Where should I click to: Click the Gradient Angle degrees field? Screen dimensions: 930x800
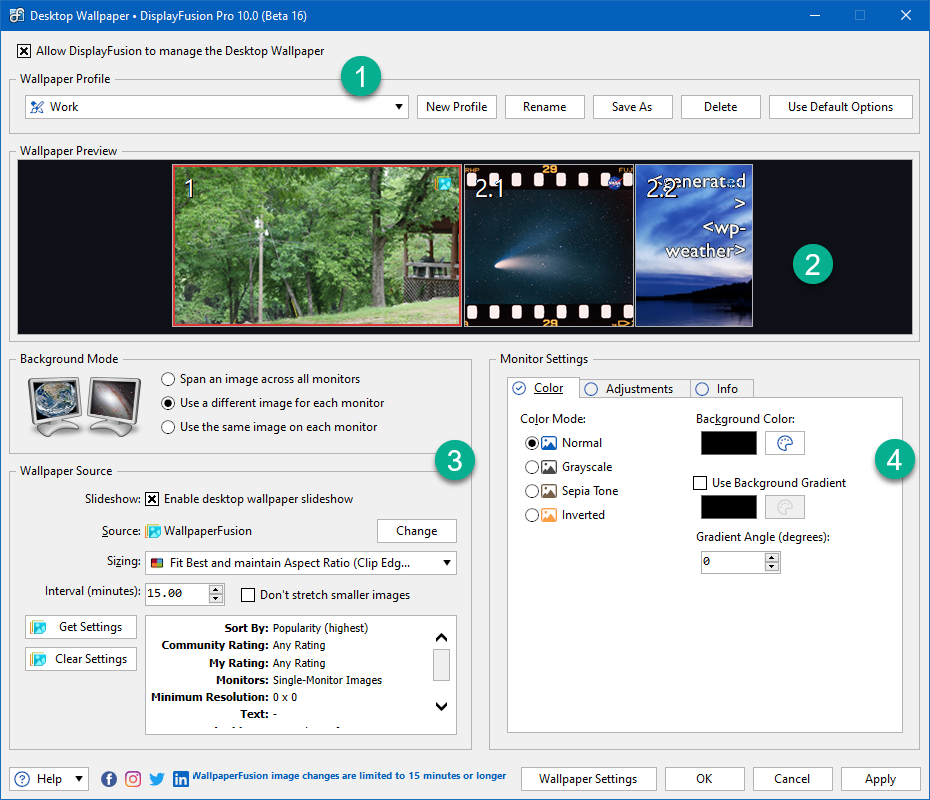point(732,562)
